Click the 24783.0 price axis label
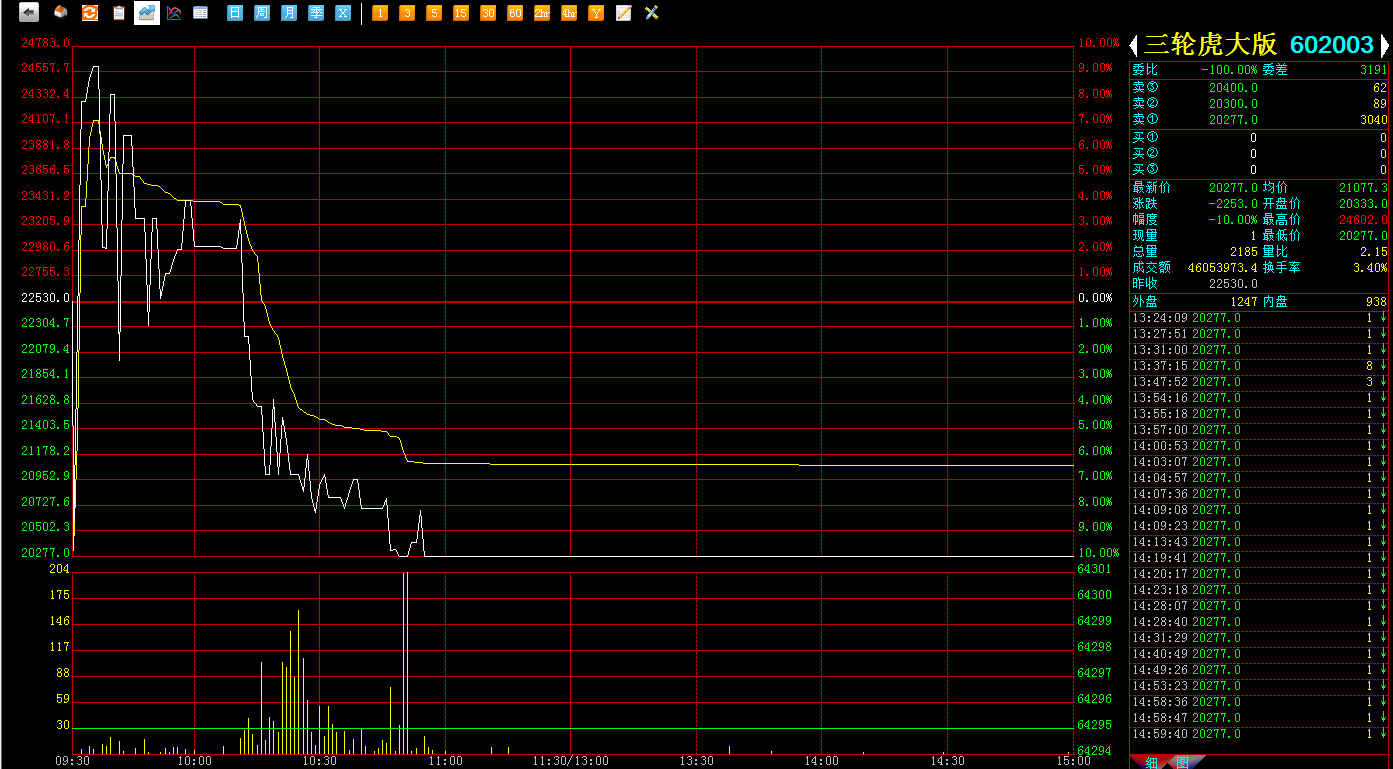Image resolution: width=1393 pixels, height=769 pixels. coord(45,43)
